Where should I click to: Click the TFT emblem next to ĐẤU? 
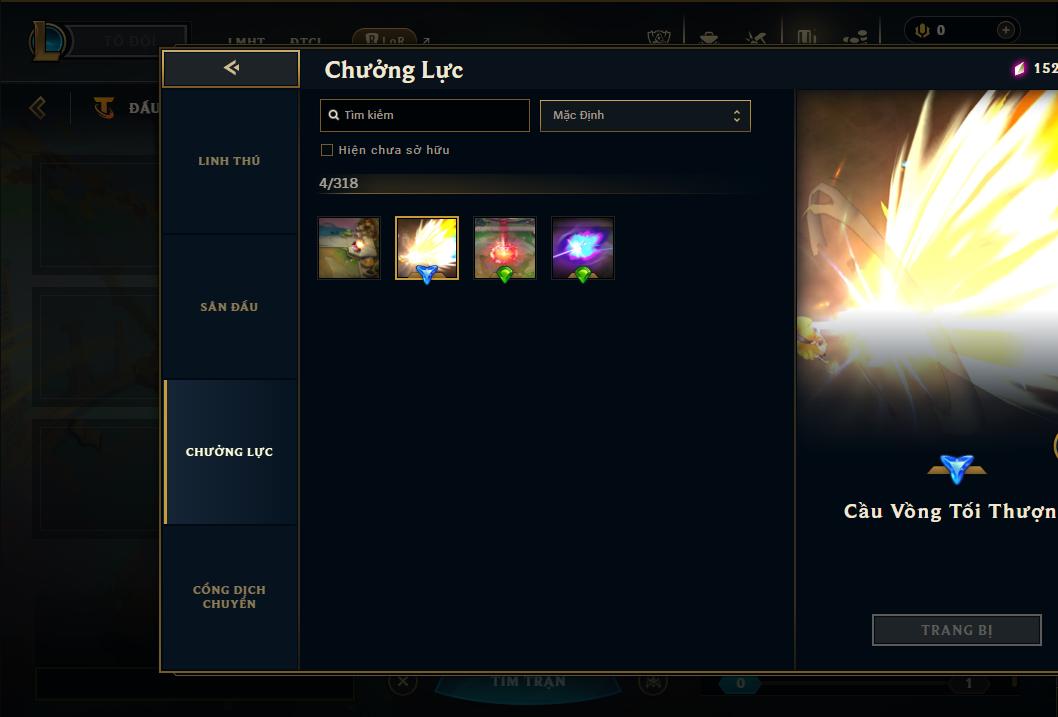[103, 107]
